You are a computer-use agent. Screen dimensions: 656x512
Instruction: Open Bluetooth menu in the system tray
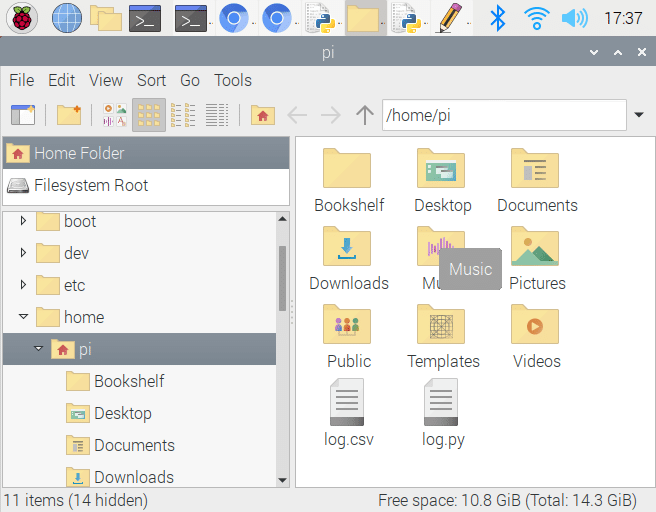497,17
